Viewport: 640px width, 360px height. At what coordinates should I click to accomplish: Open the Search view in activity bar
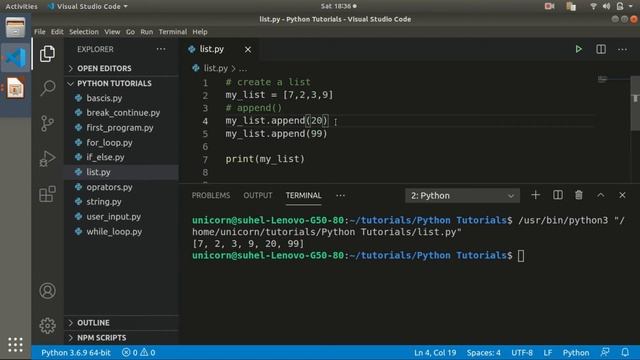tap(47, 88)
